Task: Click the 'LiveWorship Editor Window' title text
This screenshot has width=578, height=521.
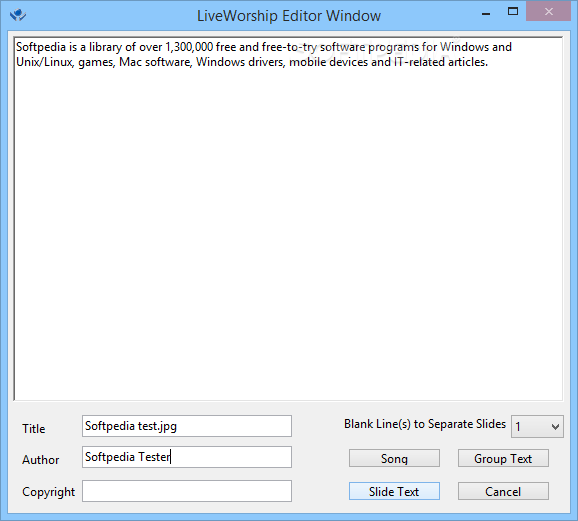Action: tap(289, 16)
